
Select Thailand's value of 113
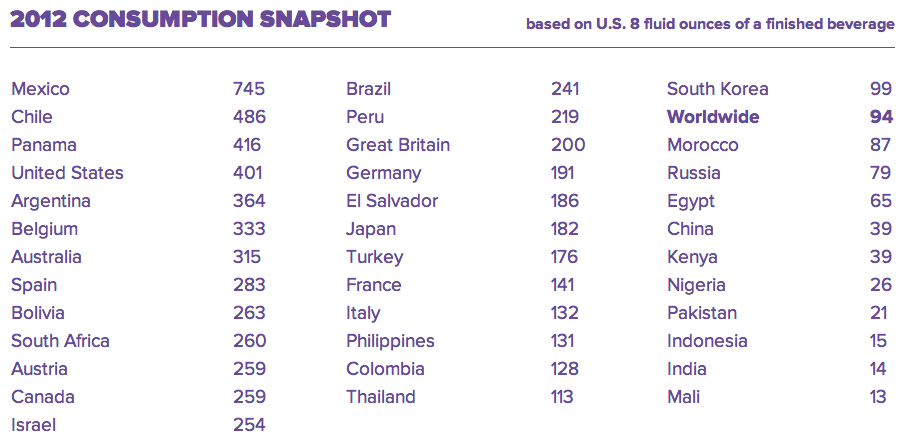tap(561, 397)
